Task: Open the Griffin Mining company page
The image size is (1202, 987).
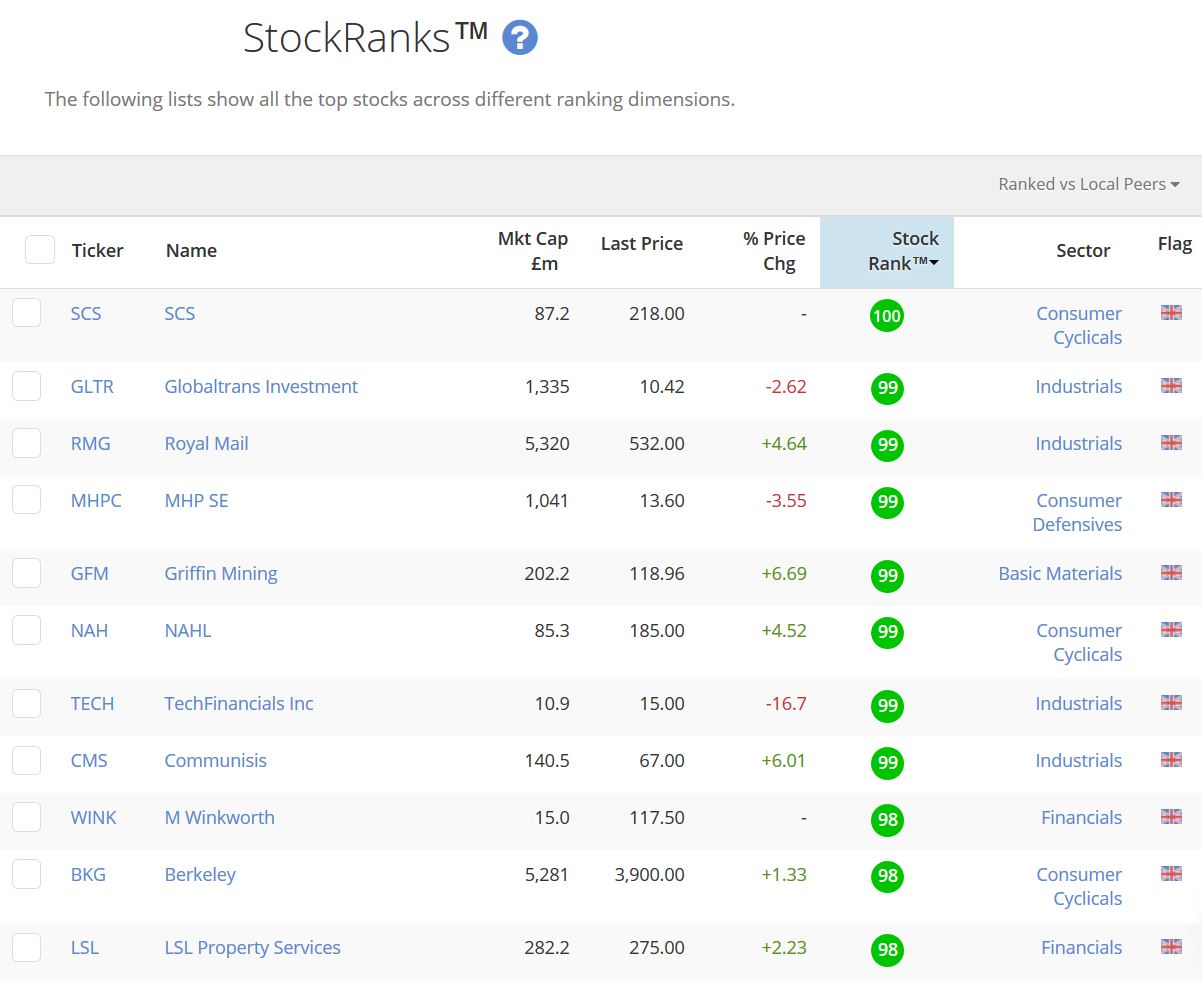Action: pyautogui.click(x=221, y=573)
